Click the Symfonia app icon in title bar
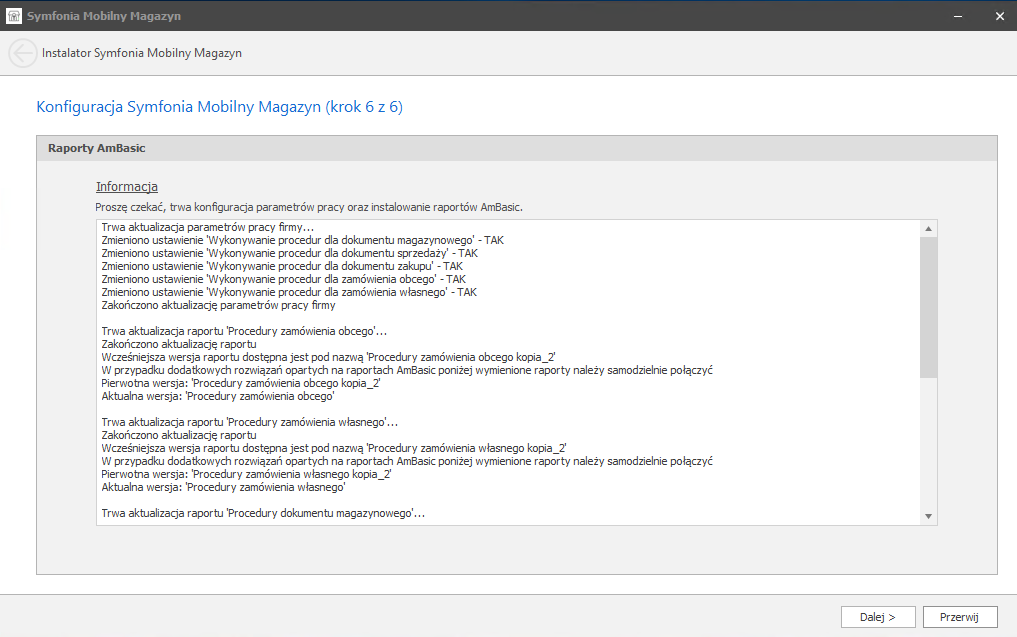Viewport: 1017px width, 637px height. tap(14, 16)
